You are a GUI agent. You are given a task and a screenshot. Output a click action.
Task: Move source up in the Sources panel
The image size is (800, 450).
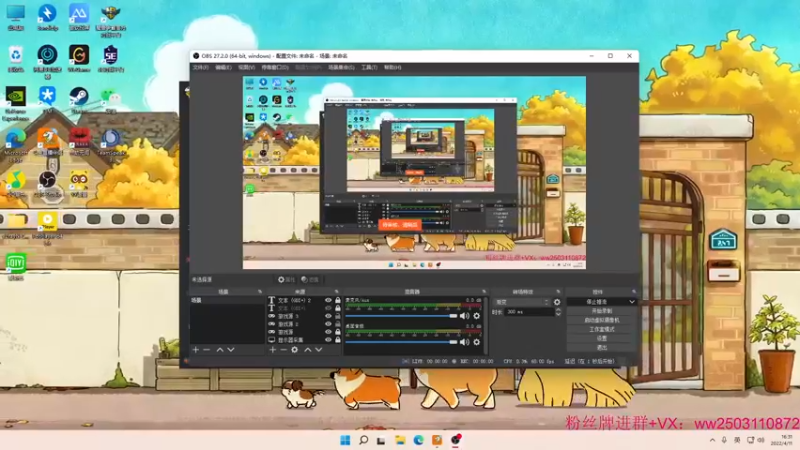click(x=308, y=350)
